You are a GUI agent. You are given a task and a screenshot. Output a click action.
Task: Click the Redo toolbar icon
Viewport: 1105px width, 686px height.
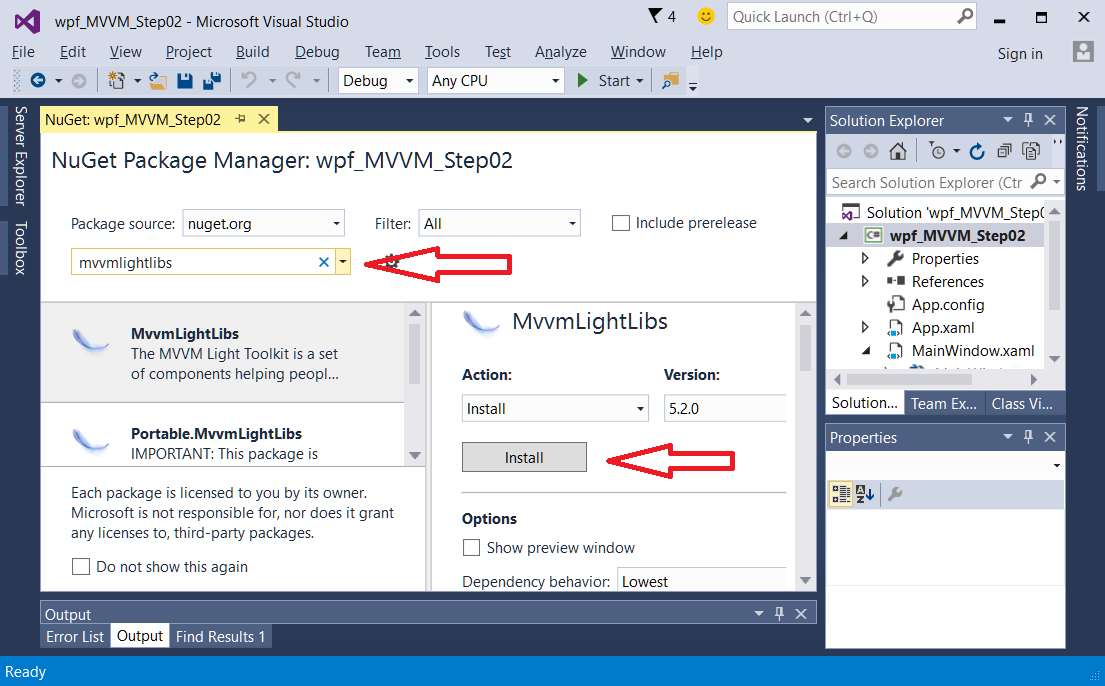click(x=294, y=80)
